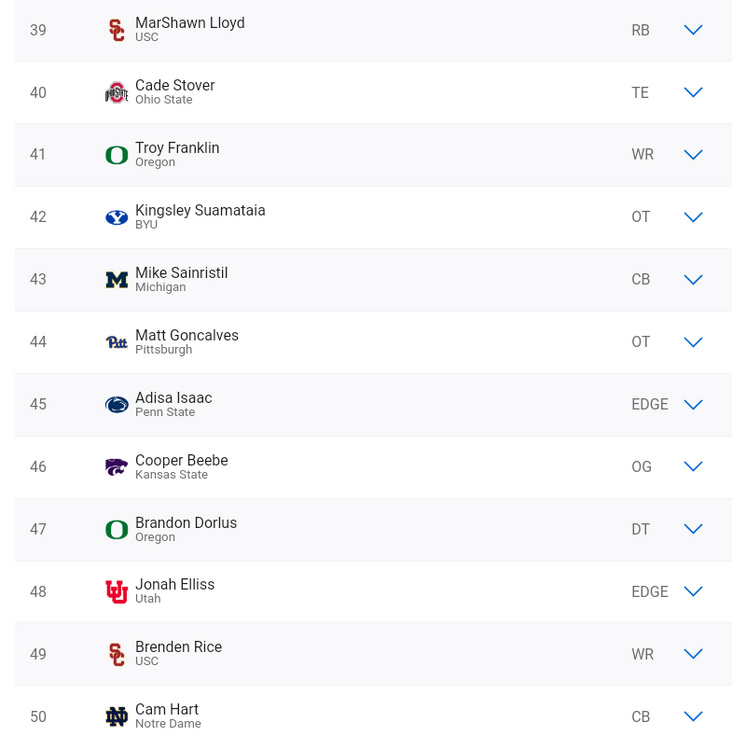The width and height of the screenshot is (746, 750).
Task: Click rank number 44 for Matt Goncalves
Action: click(38, 342)
